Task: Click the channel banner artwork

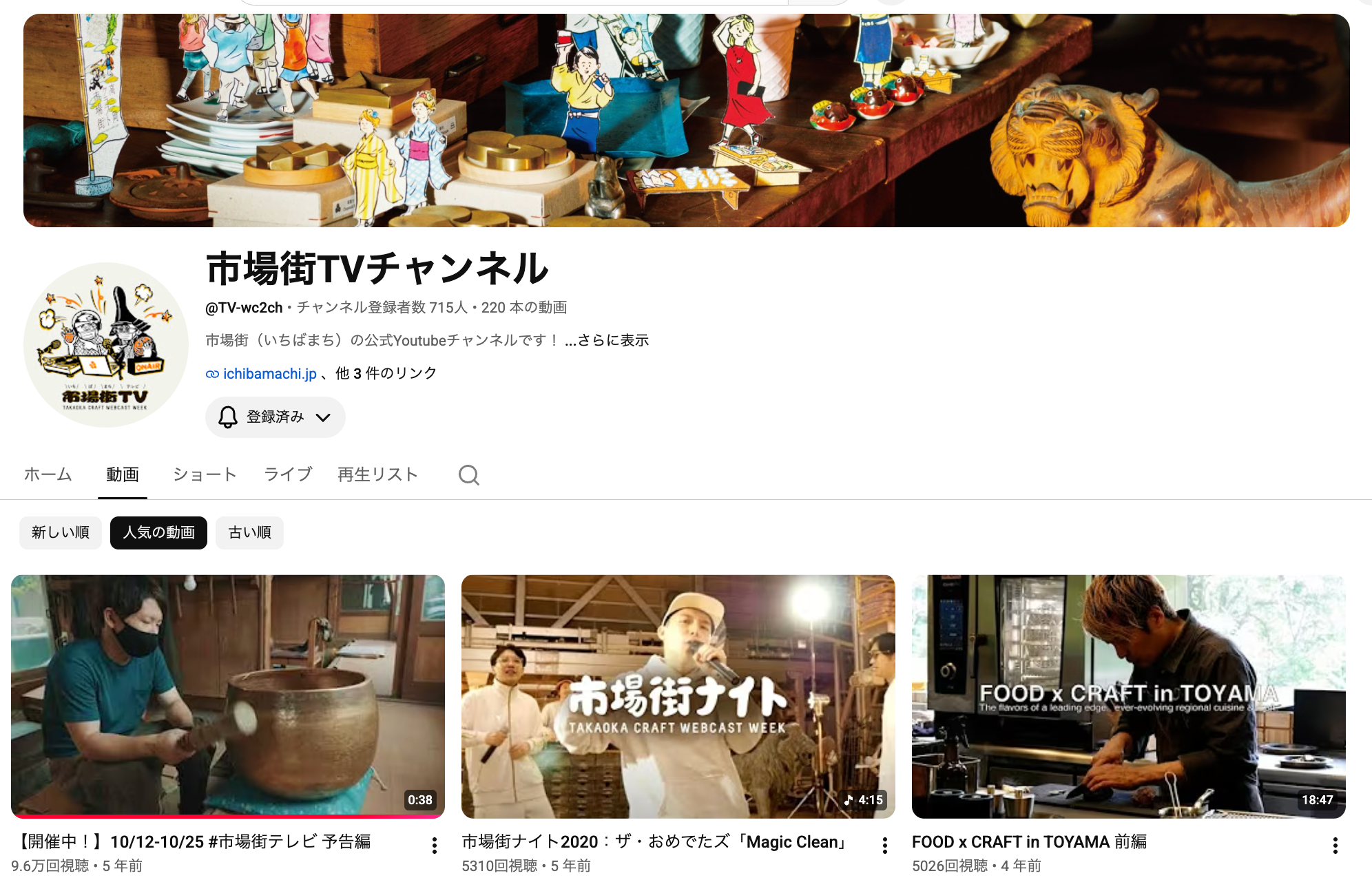Action: [687, 120]
